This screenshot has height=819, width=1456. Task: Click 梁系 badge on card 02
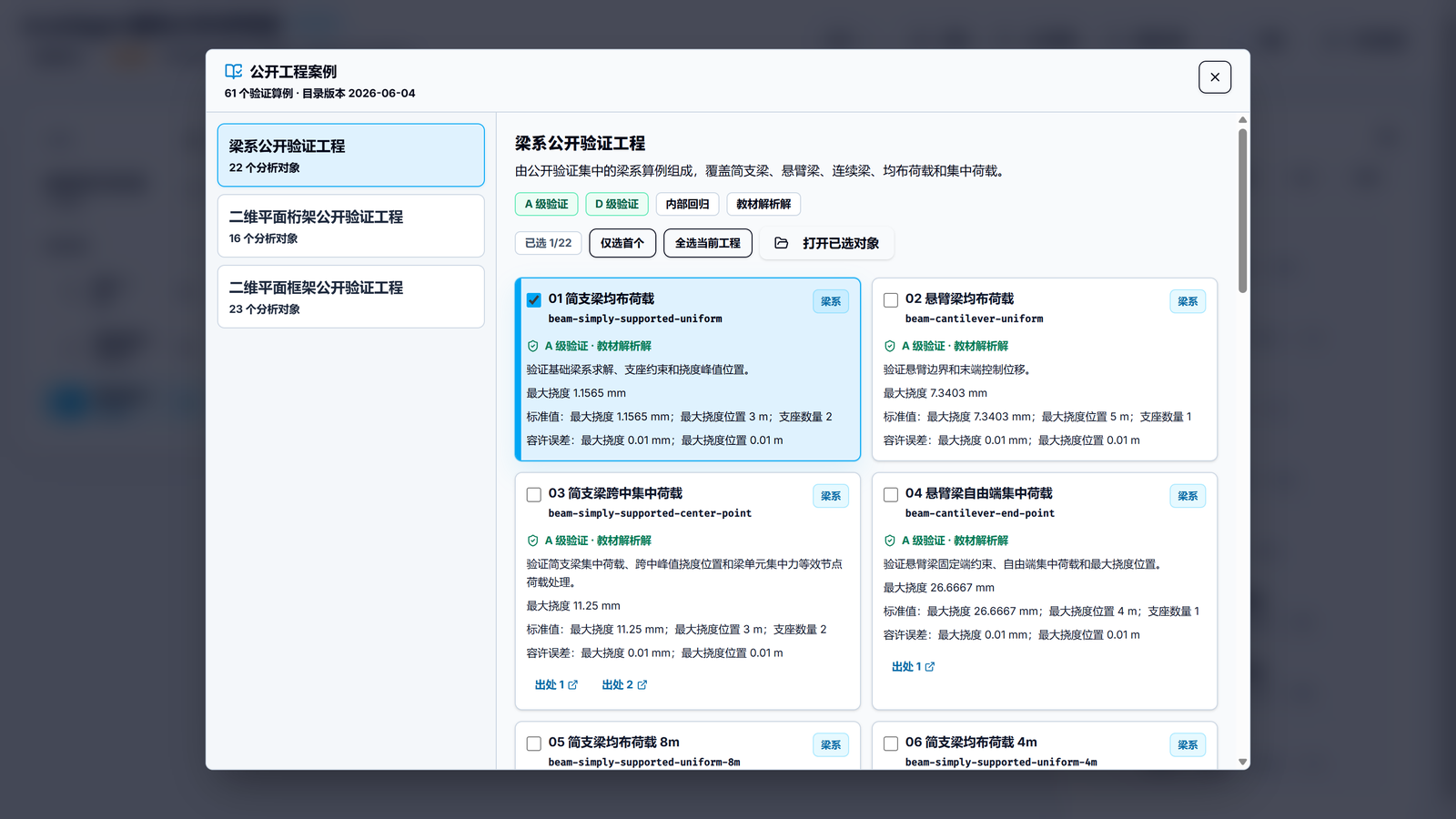(1188, 301)
